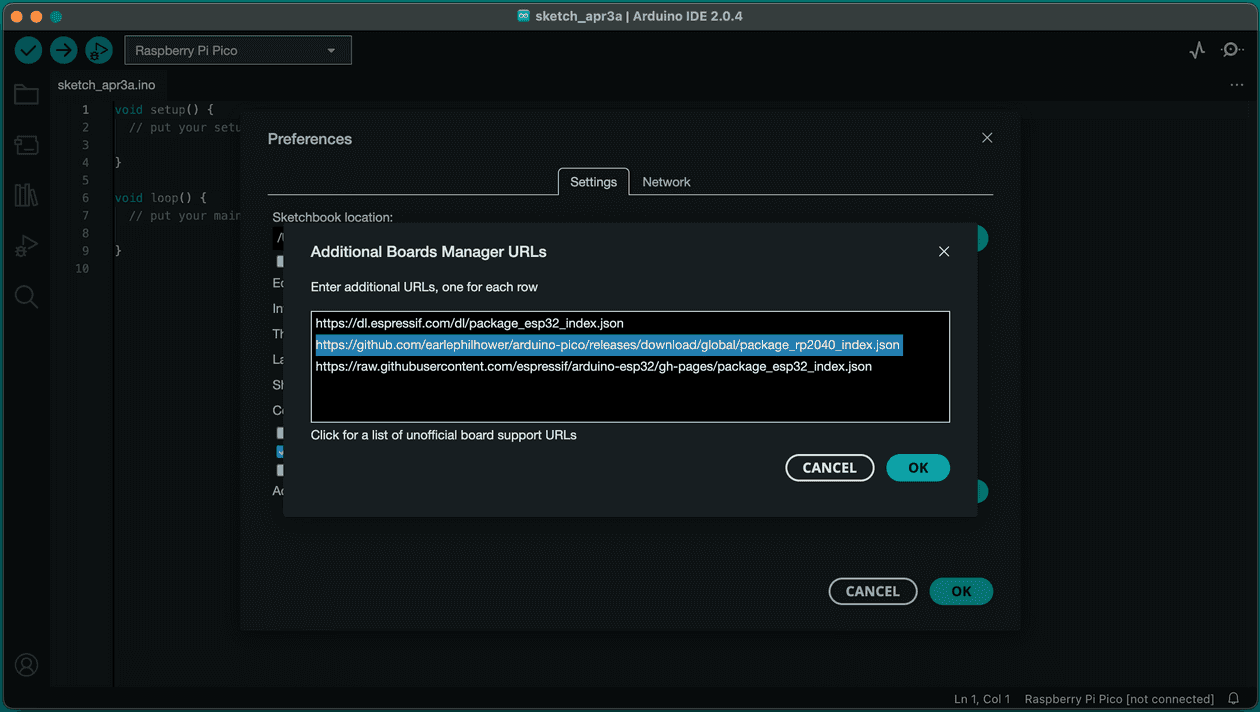Open the Search sidebar panel

pyautogui.click(x=26, y=297)
